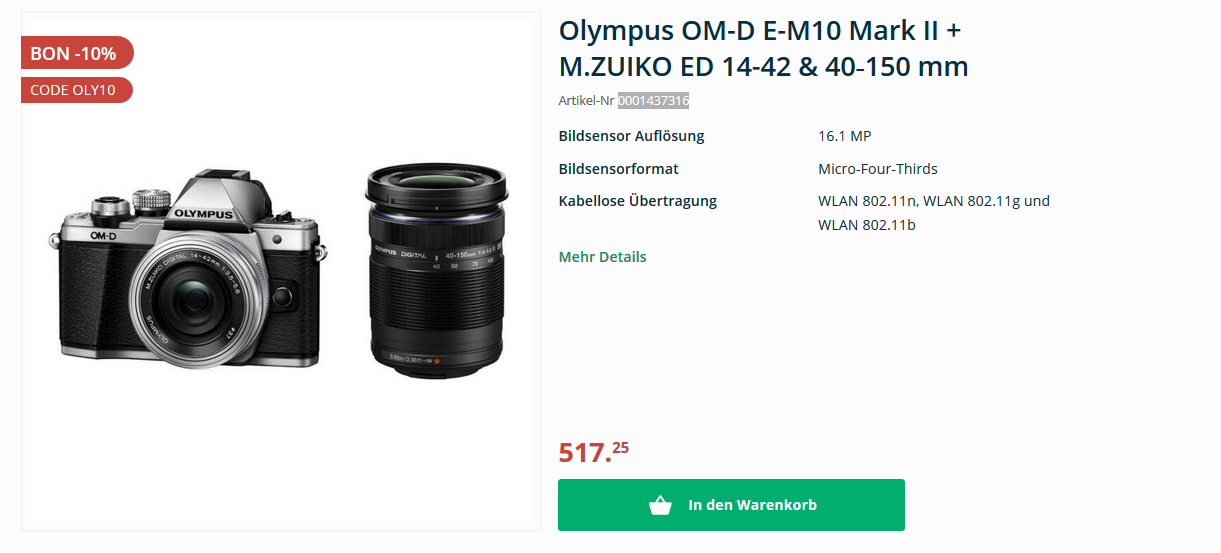1221x553 pixels.
Task: Open the Mehr Details link
Action: tap(602, 257)
